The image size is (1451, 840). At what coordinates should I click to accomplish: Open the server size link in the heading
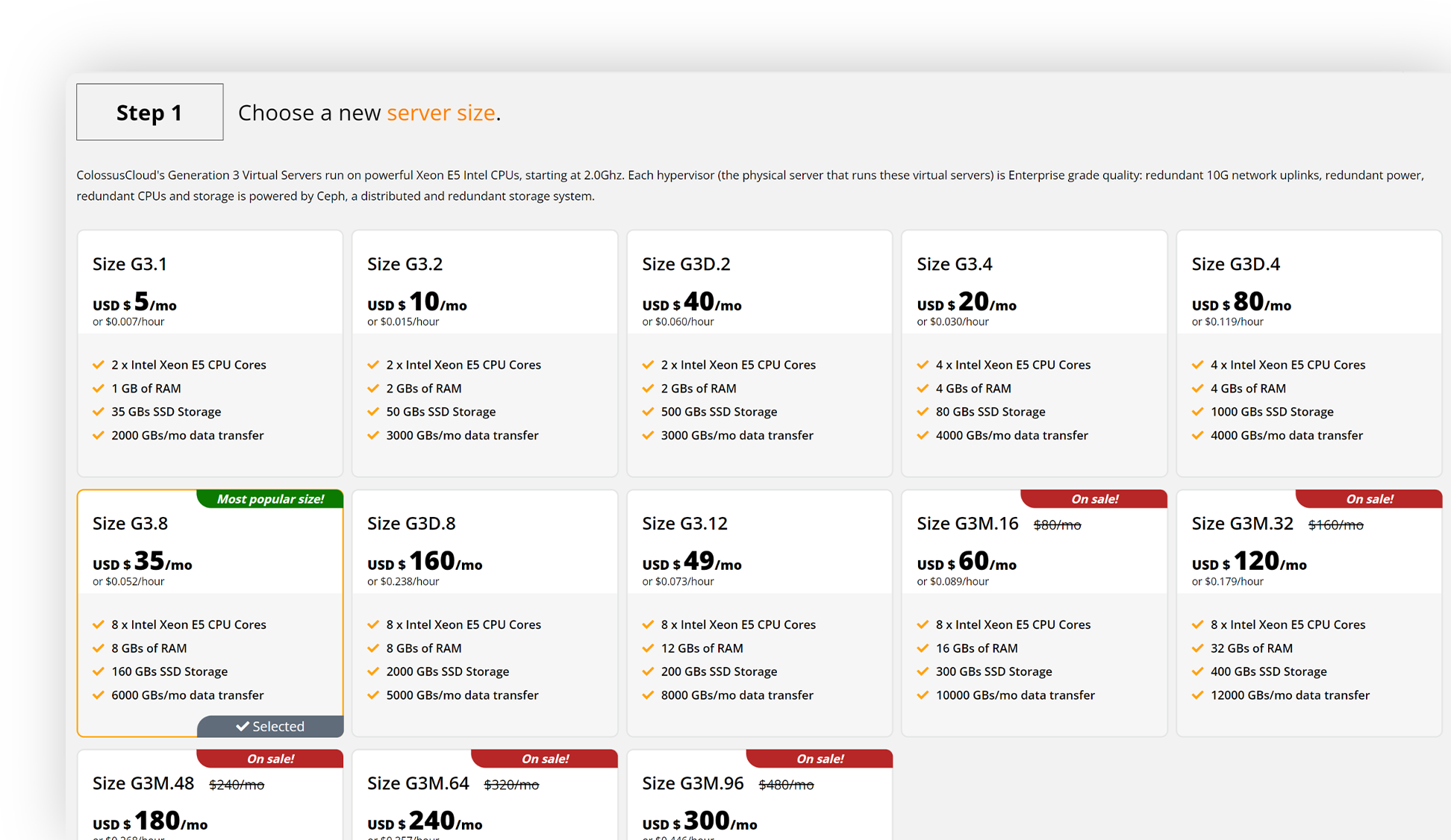click(x=442, y=113)
